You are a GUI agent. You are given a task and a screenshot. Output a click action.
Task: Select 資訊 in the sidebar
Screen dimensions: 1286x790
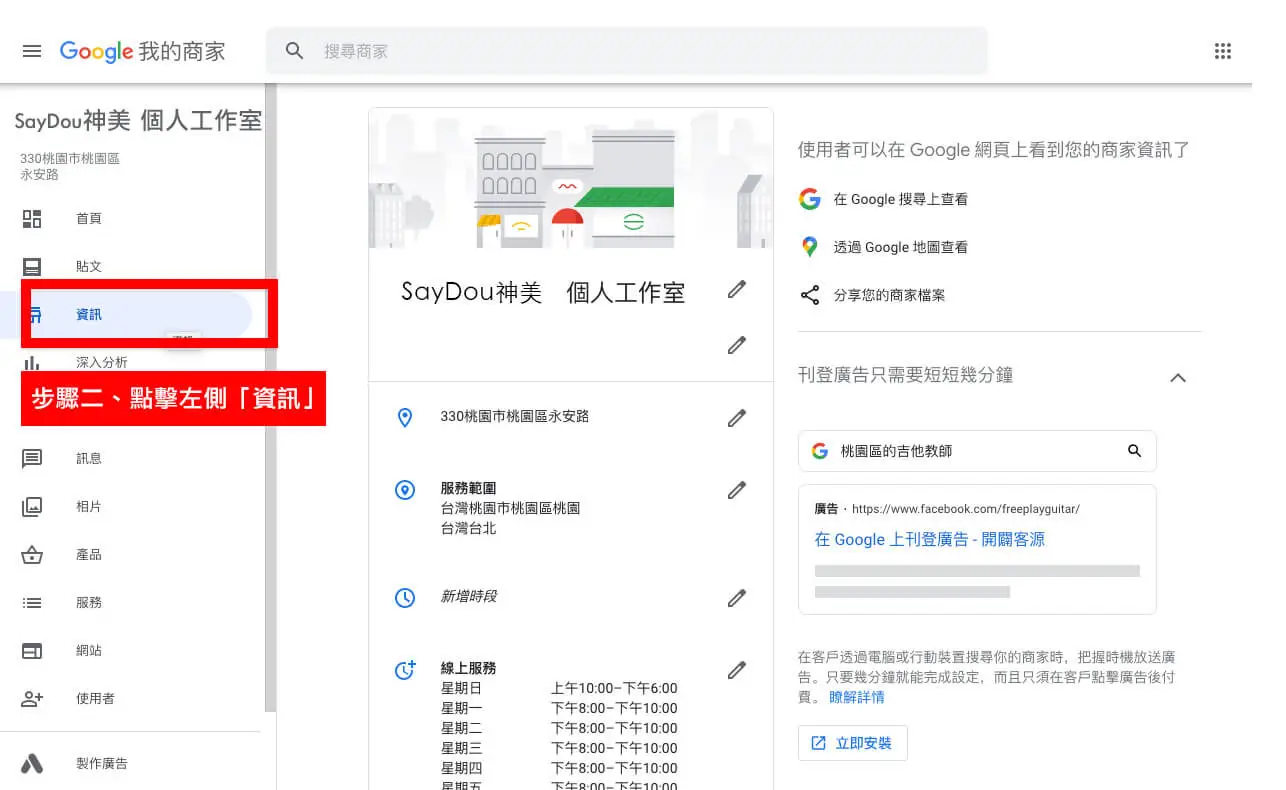coord(126,314)
